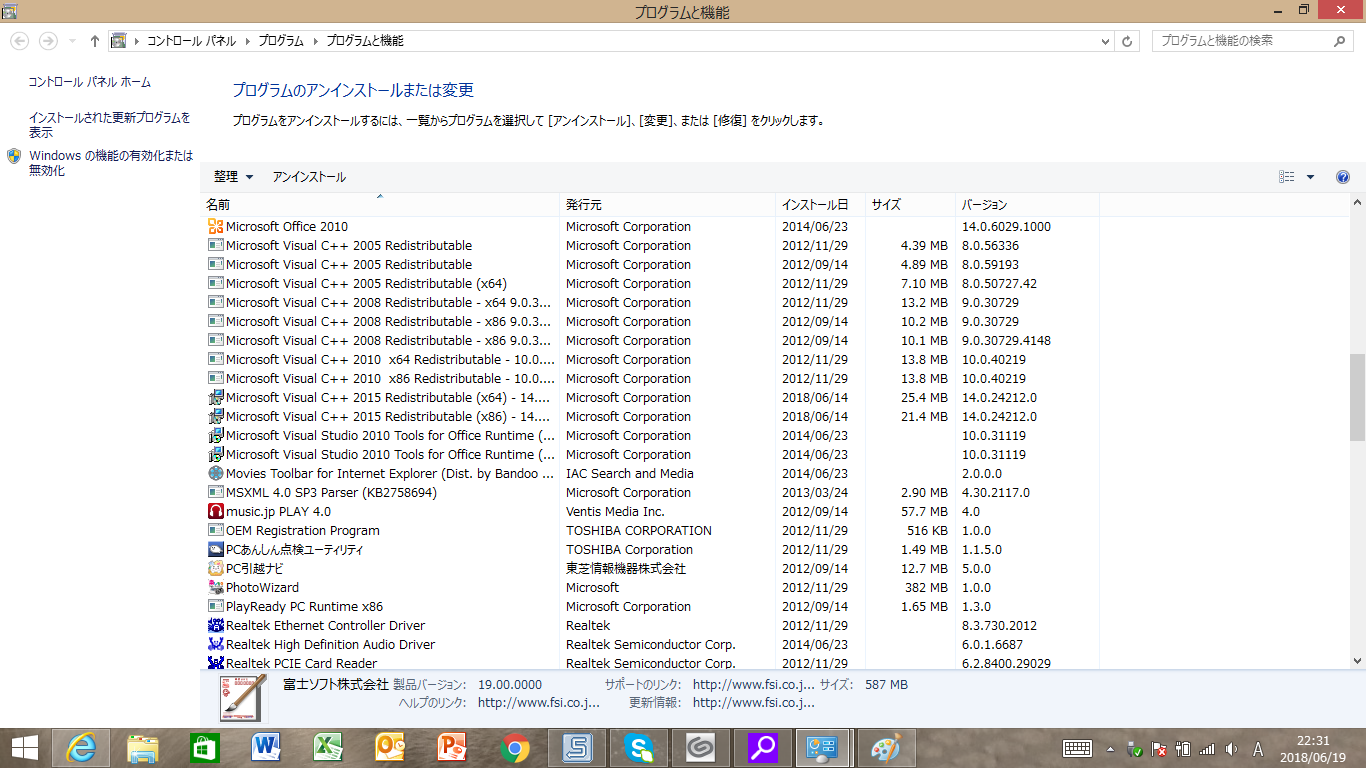This screenshot has height=768, width=1366.
Task: Launch Word from the taskbar
Action: (x=267, y=748)
